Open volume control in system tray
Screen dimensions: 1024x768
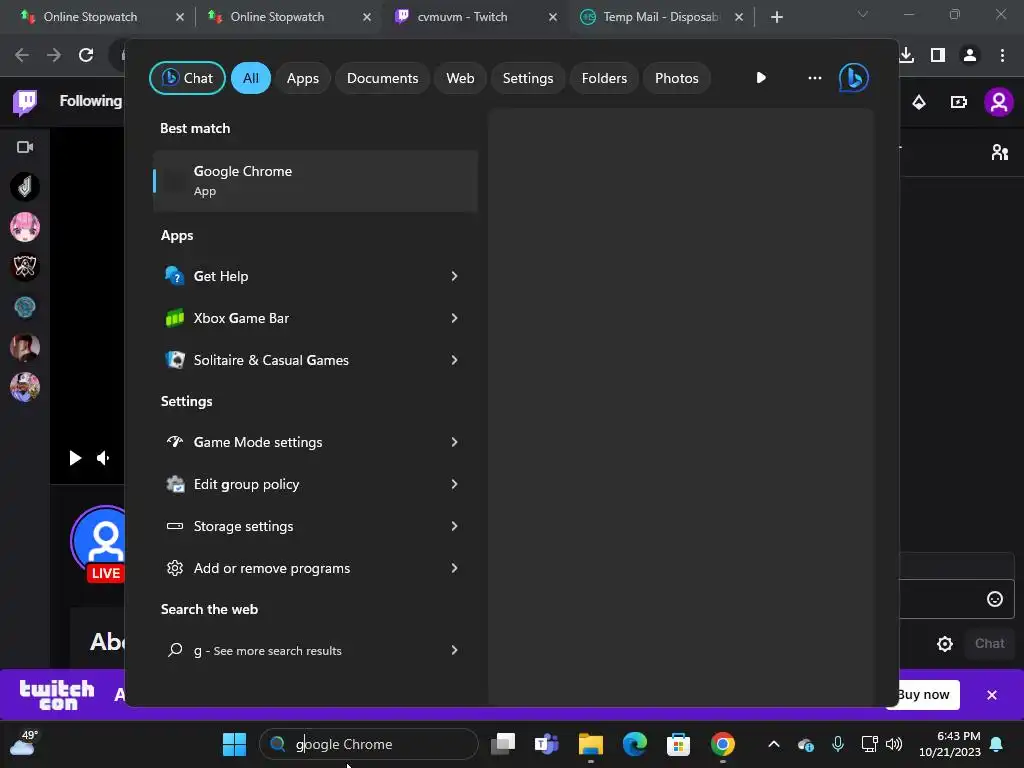[894, 744]
